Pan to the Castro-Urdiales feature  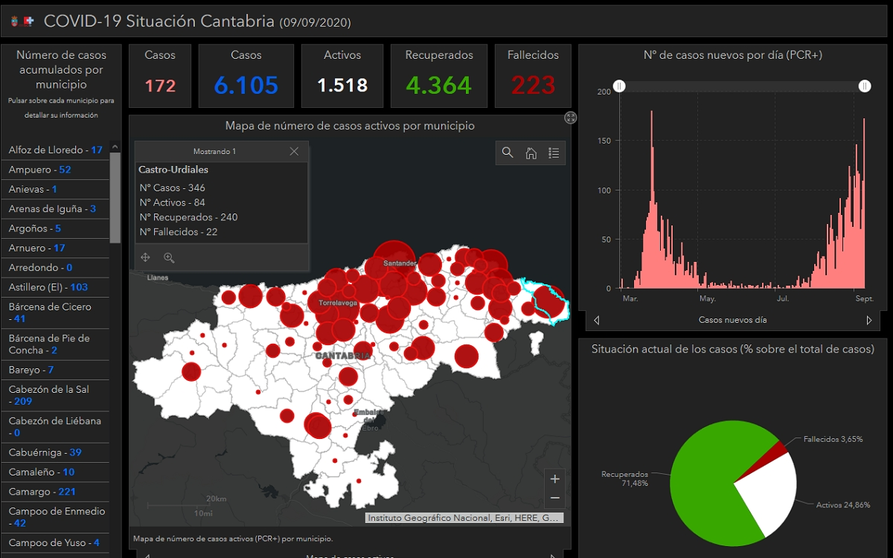point(145,257)
